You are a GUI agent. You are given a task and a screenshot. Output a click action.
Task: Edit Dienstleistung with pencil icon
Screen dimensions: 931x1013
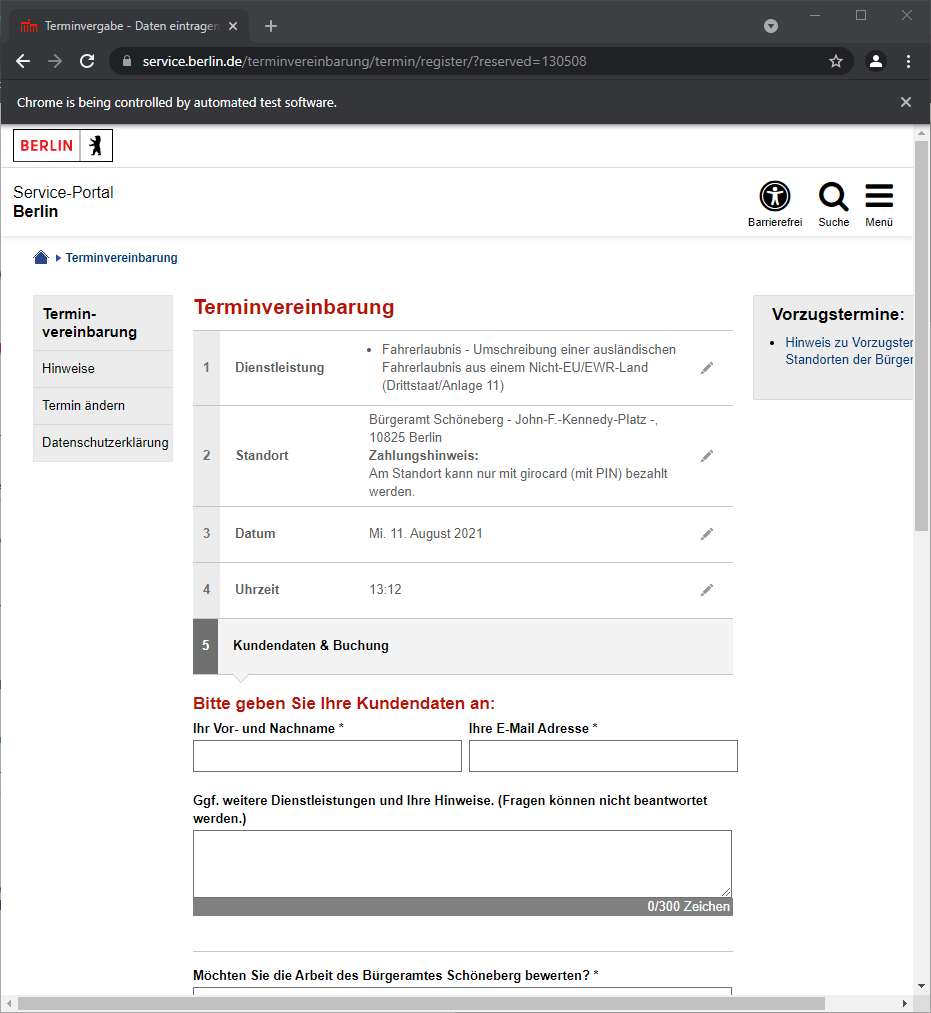pos(707,368)
